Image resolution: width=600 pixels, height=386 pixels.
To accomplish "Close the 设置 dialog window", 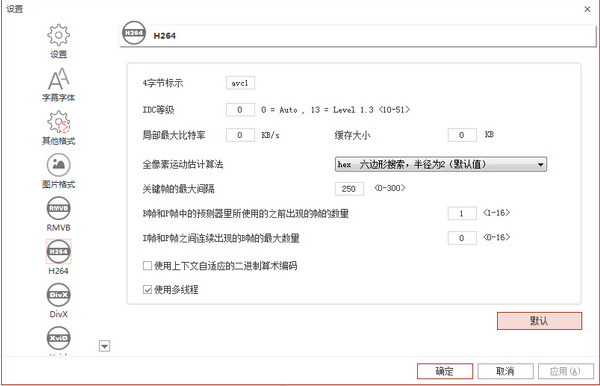I will coord(587,9).
